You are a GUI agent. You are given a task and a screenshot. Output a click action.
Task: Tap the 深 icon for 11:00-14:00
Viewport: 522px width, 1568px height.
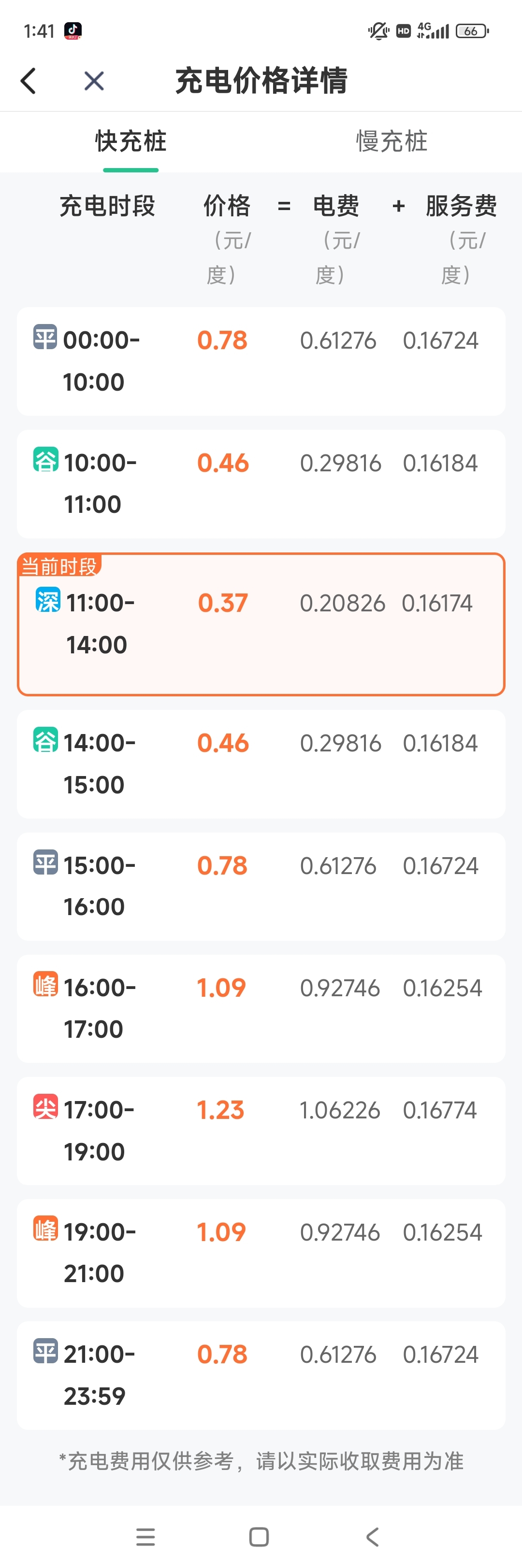[48, 600]
